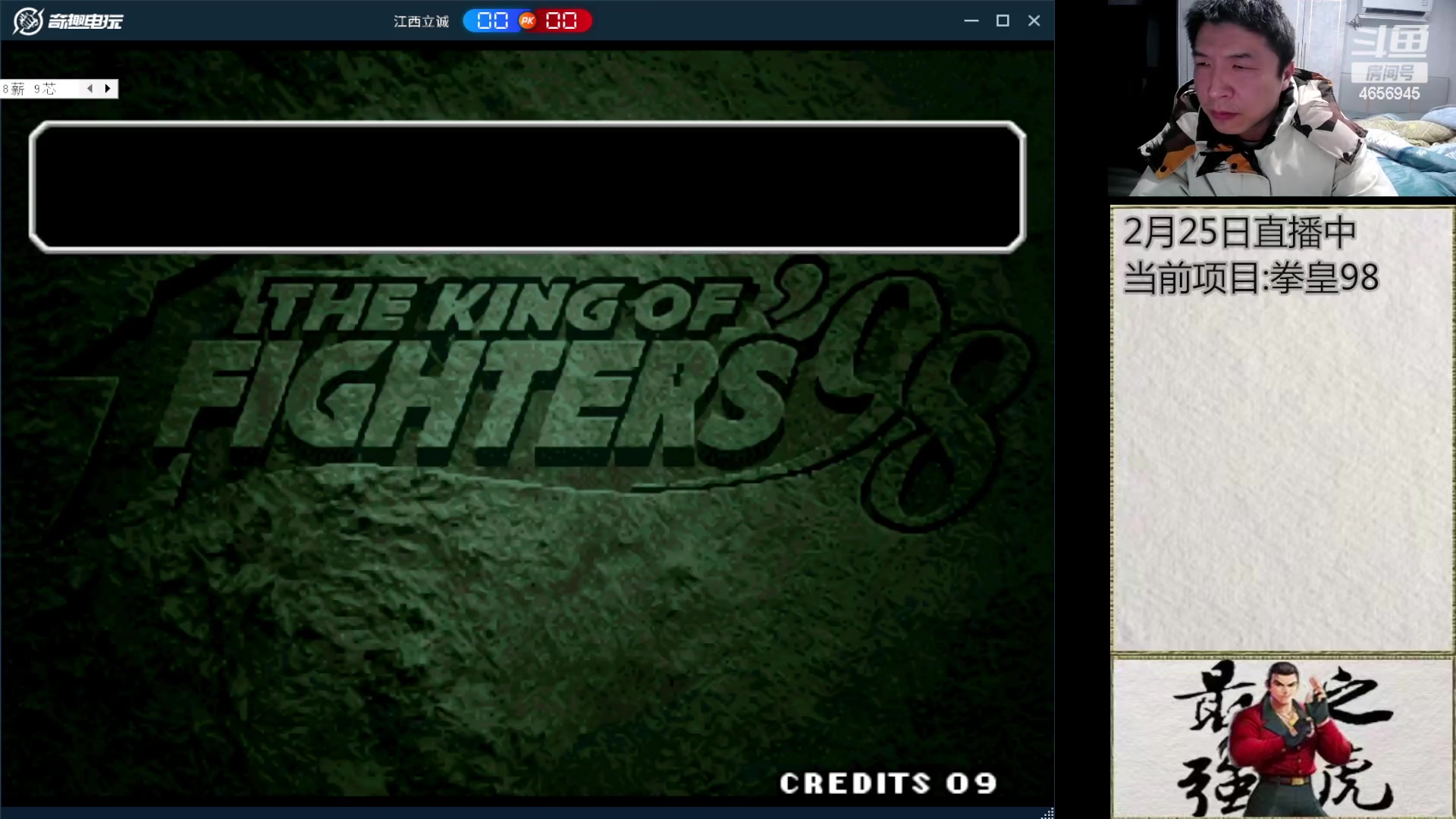Click the left arrow in IME candidate bar

(x=89, y=89)
